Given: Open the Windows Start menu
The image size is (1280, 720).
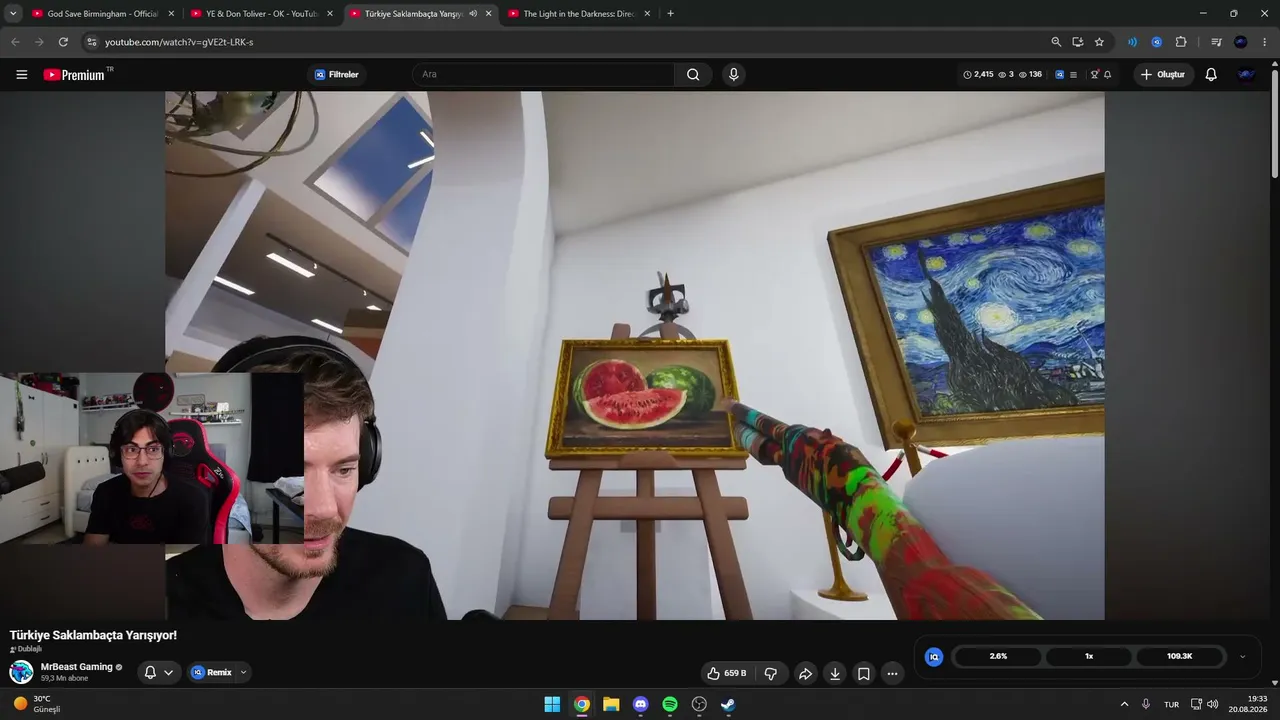Looking at the screenshot, I should [552, 704].
